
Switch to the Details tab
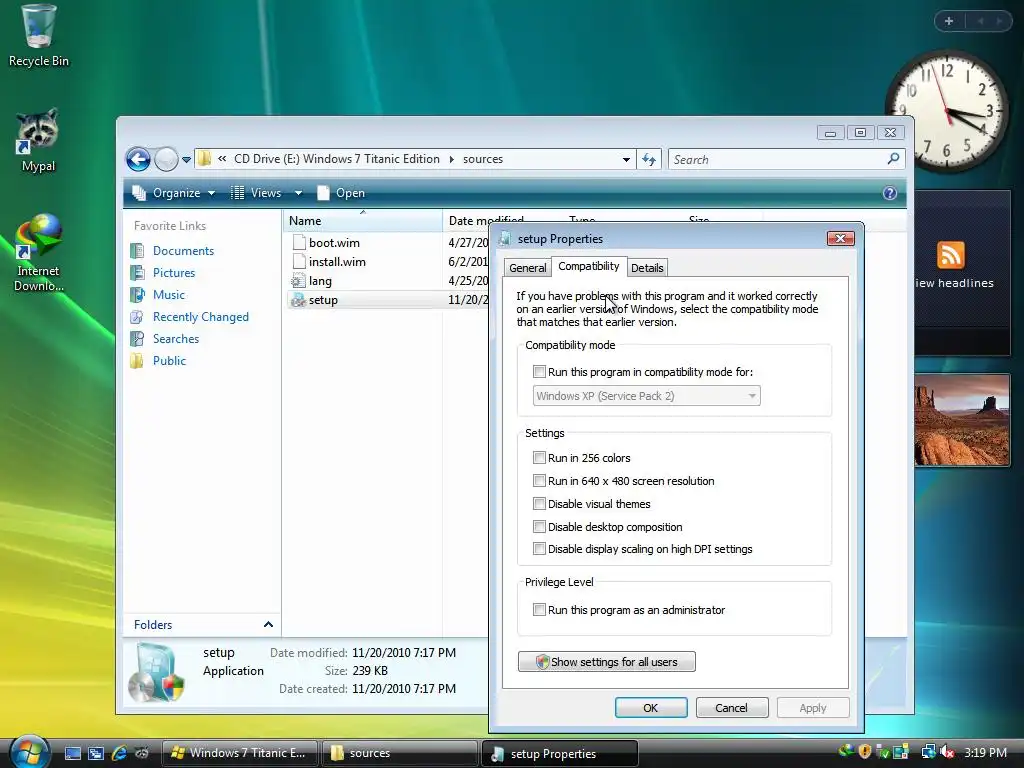pyautogui.click(x=647, y=268)
